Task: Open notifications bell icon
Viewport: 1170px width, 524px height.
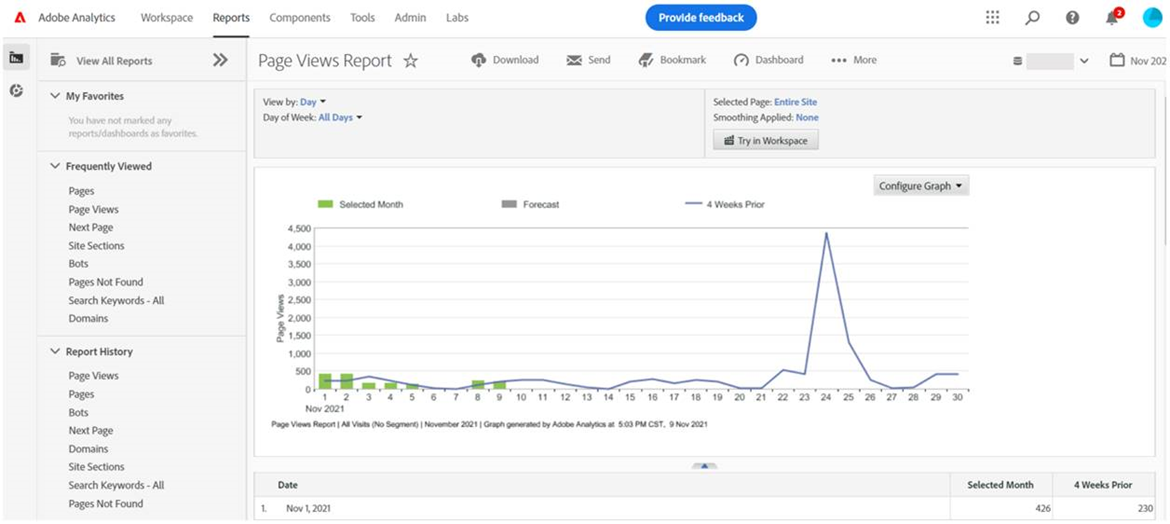Action: pyautogui.click(x=1113, y=18)
